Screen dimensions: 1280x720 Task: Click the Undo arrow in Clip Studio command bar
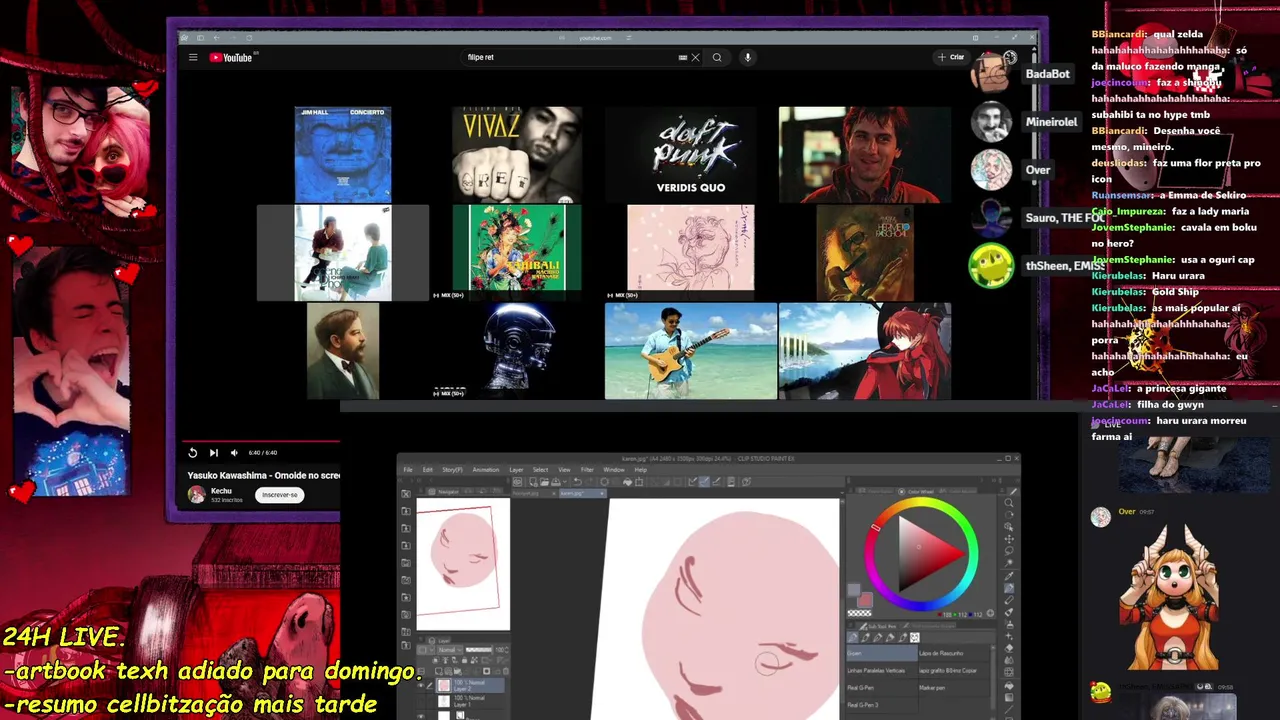coord(577,482)
